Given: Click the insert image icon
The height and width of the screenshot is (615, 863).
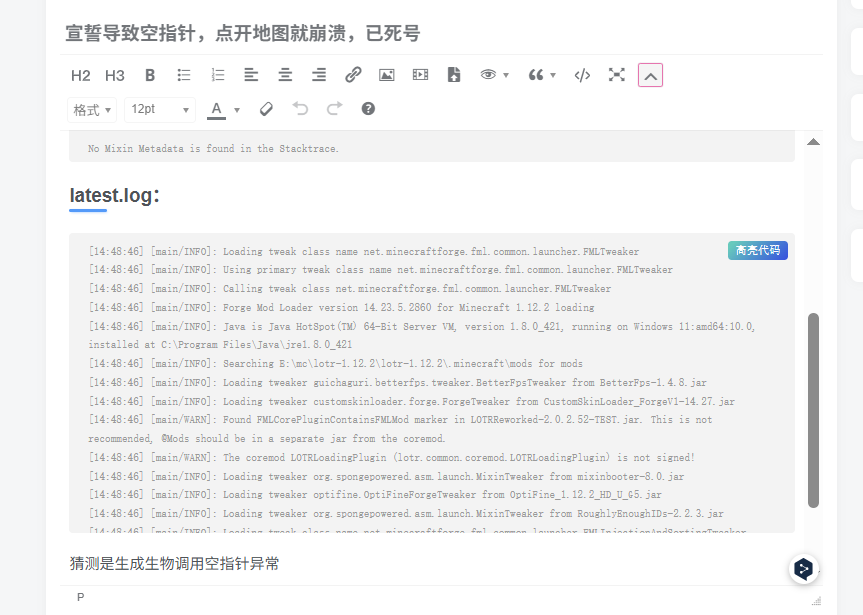Looking at the screenshot, I should click(387, 75).
